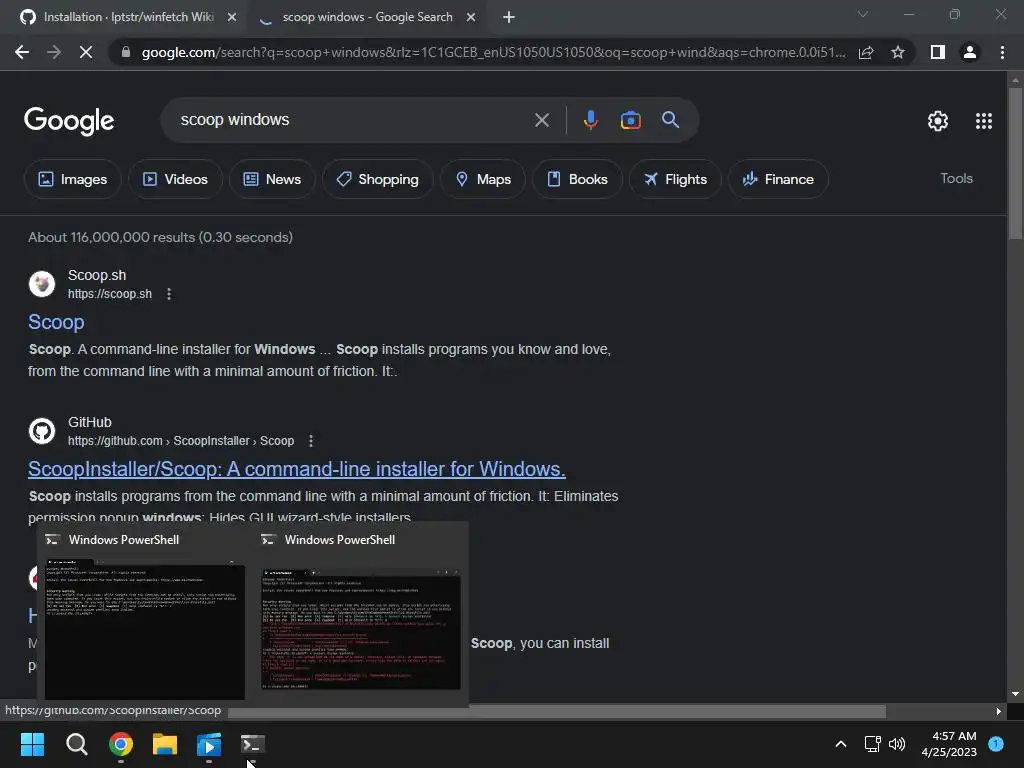This screenshot has width=1024, height=768.
Task: Click Scoop.sh site favicon
Action: 42,284
